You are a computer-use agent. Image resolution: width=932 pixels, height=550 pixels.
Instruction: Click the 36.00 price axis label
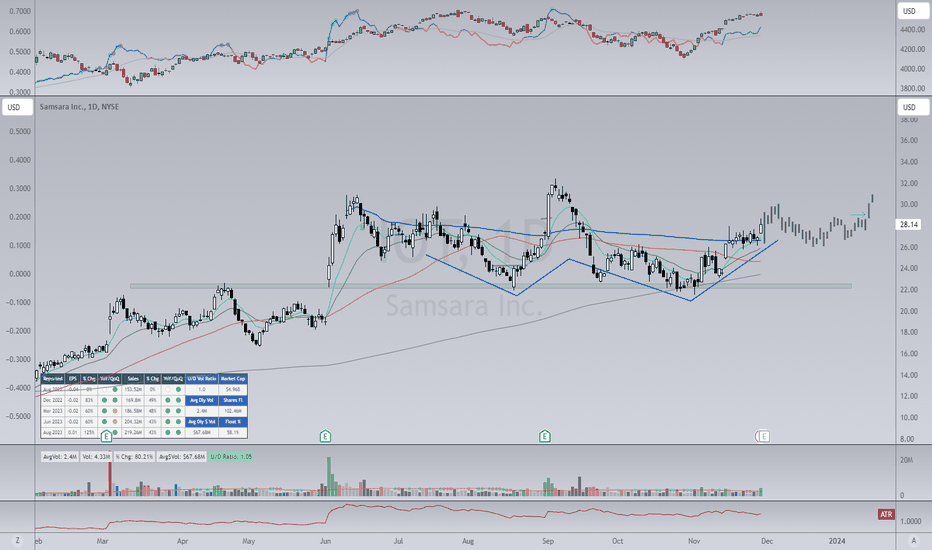coord(908,141)
